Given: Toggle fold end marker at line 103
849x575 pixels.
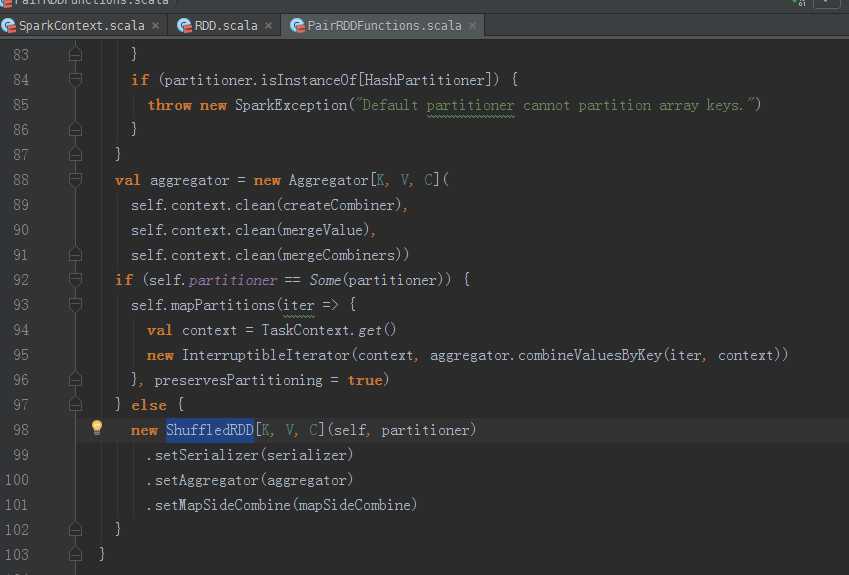Looking at the screenshot, I should [75, 554].
